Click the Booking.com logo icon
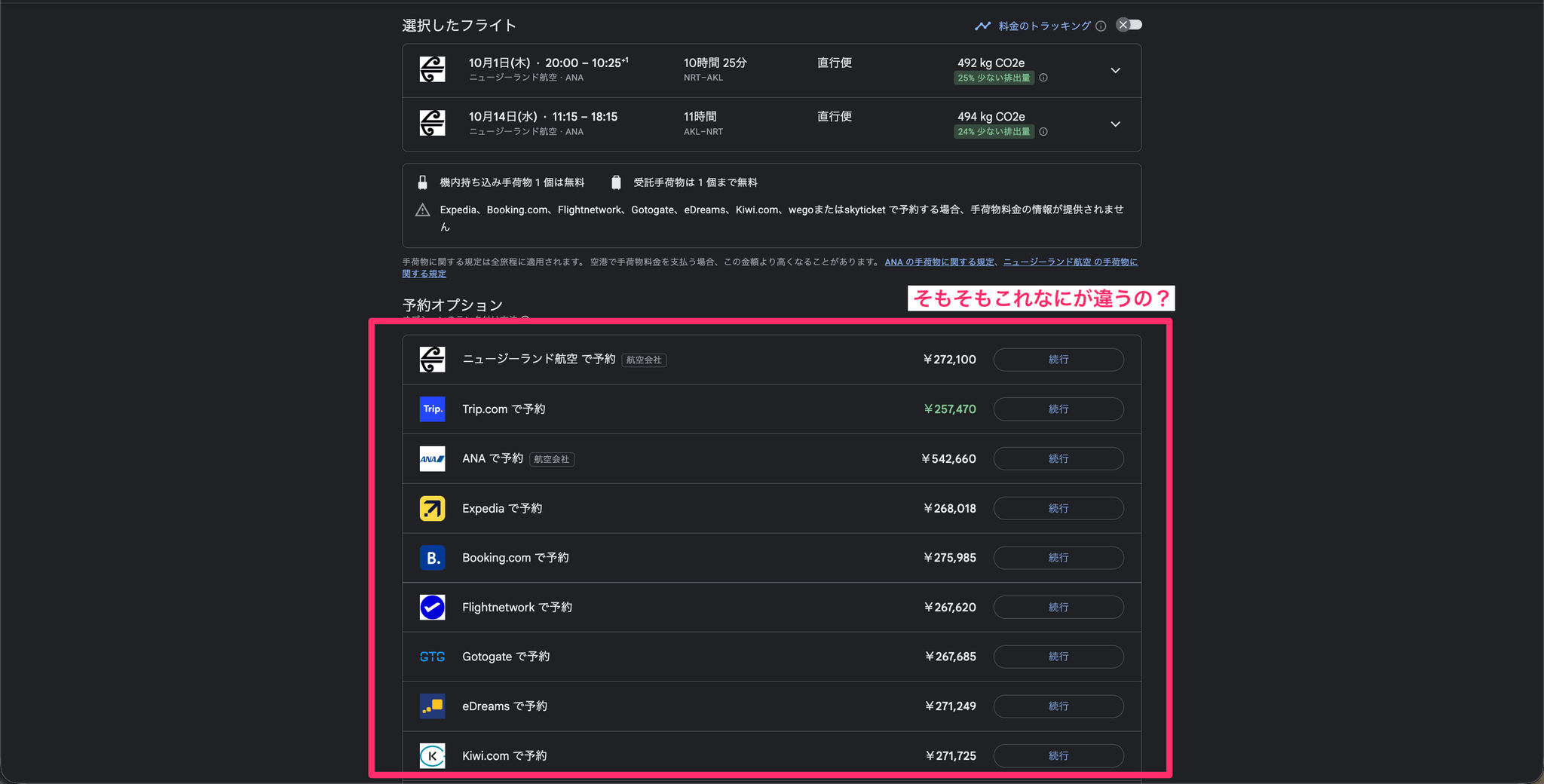 [x=432, y=558]
